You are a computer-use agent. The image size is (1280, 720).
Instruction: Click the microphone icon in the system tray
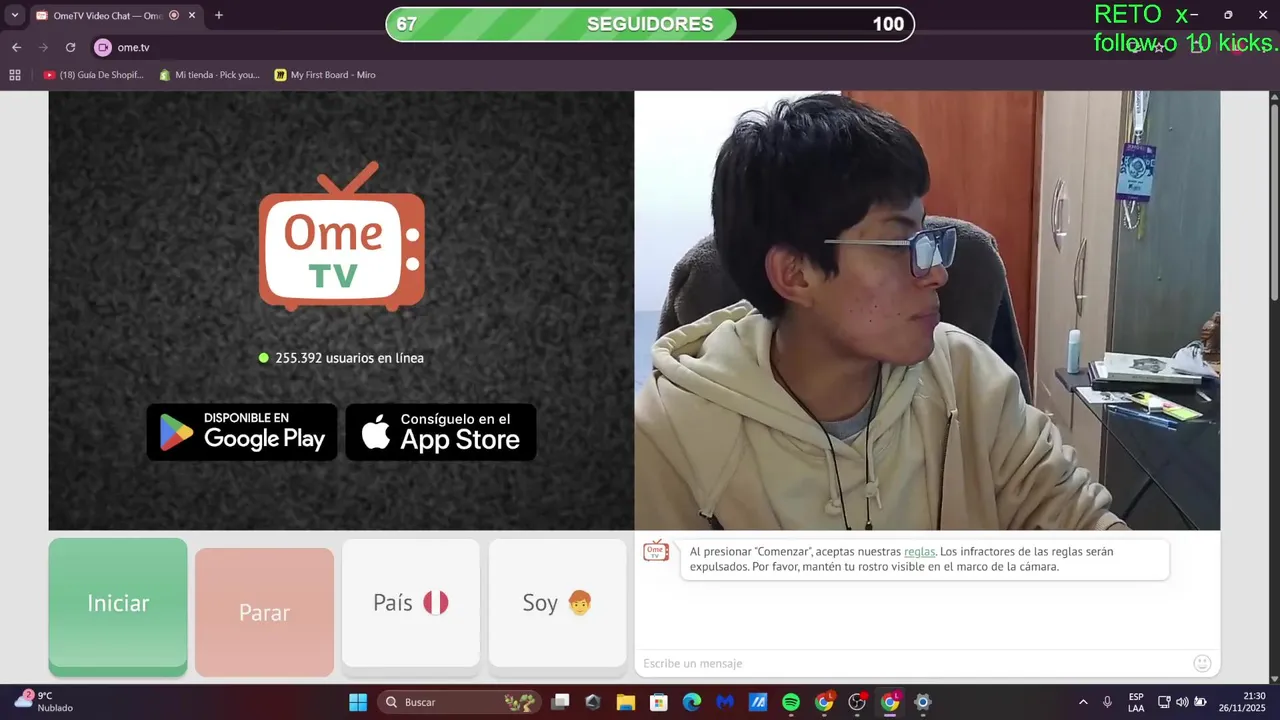[1107, 702]
